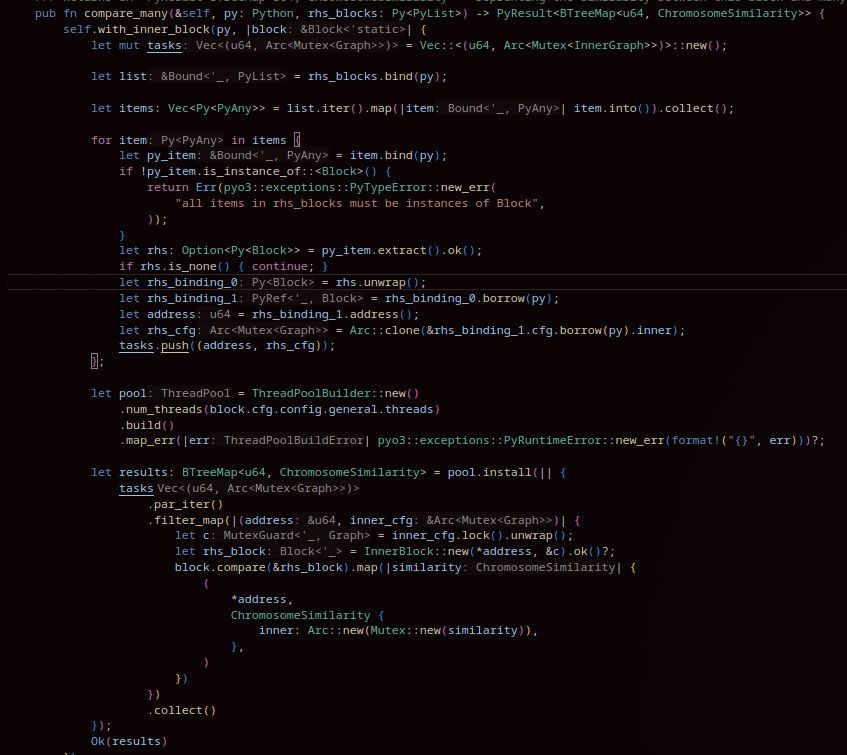Image resolution: width=847 pixels, height=755 pixels.
Task: Click with_inner_block method call
Action: (153, 29)
